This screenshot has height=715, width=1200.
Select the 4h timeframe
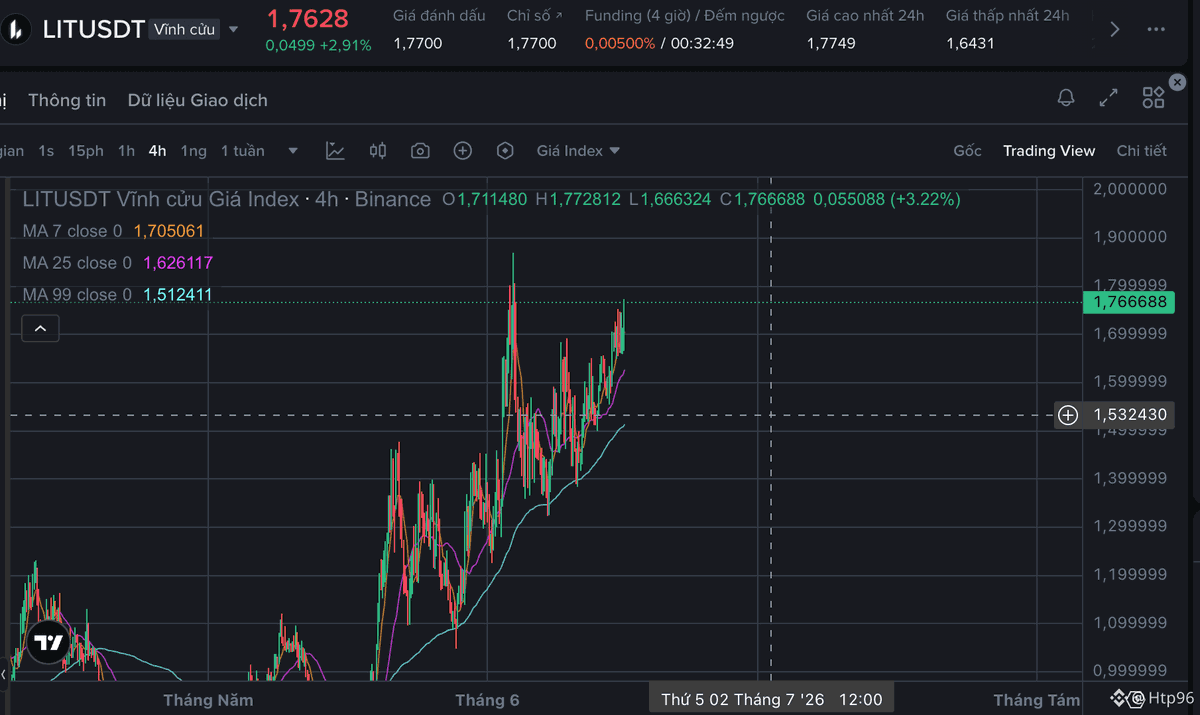157,151
